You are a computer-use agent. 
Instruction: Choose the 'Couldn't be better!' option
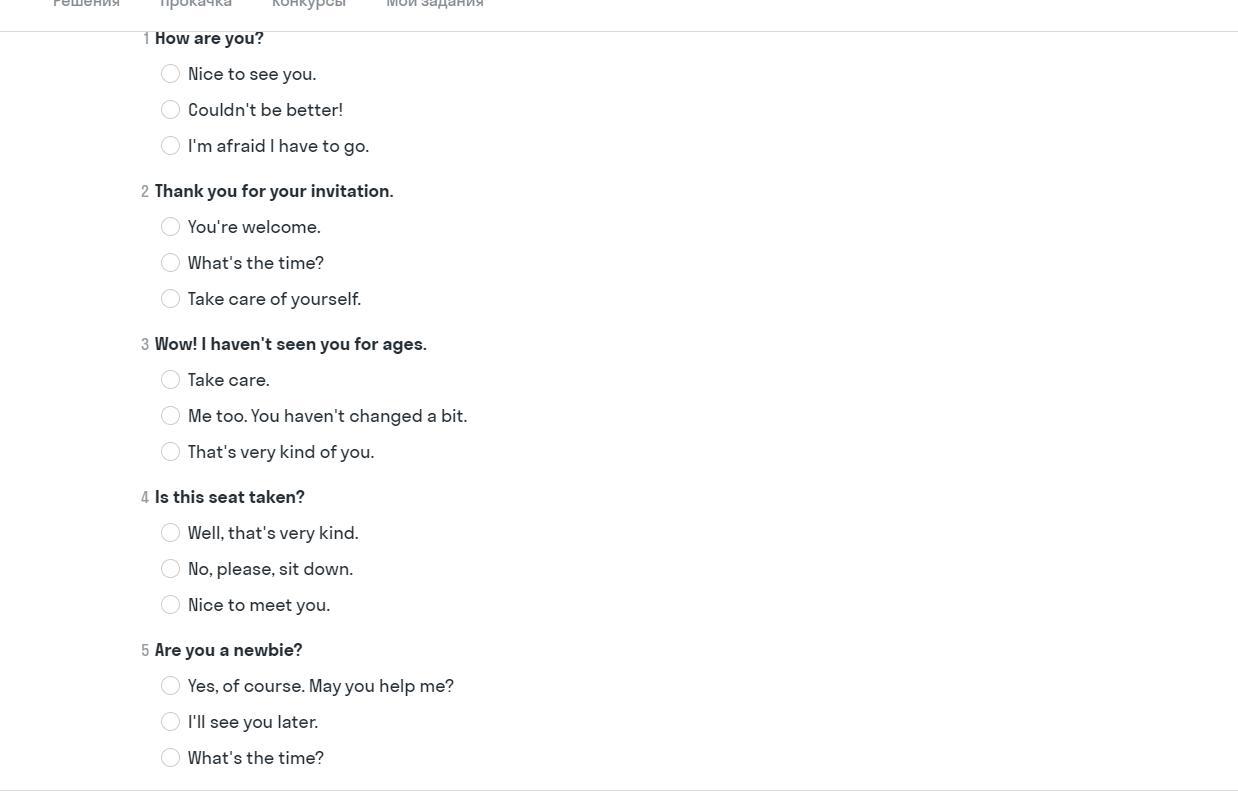click(170, 110)
